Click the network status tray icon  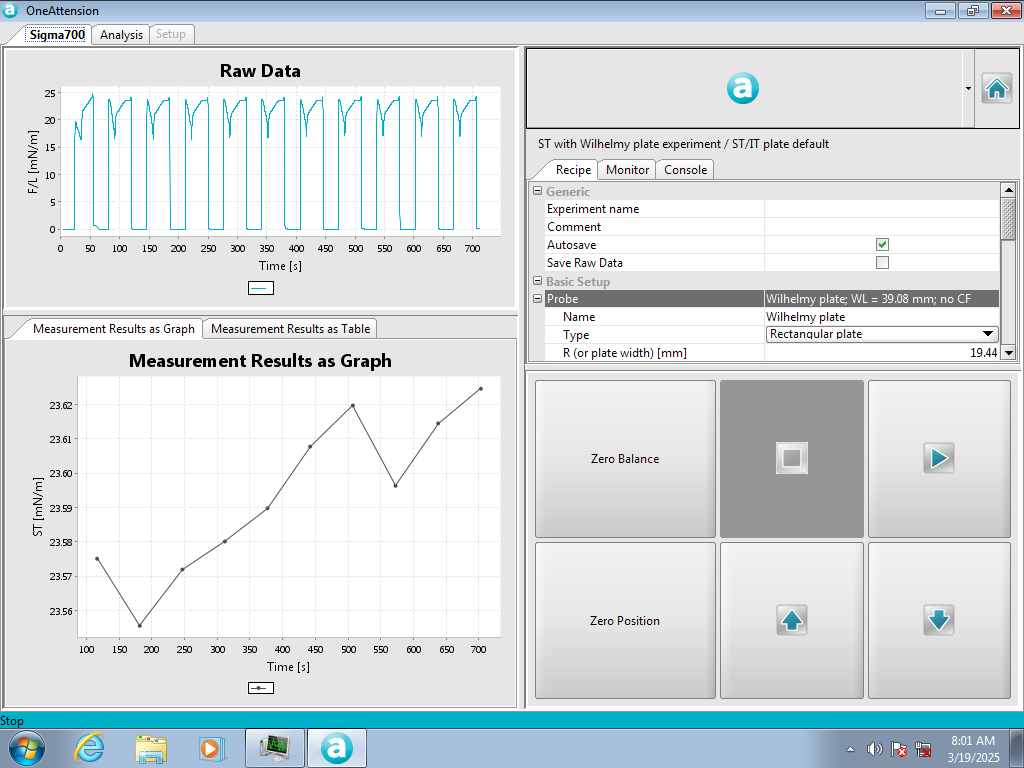pyautogui.click(x=923, y=749)
